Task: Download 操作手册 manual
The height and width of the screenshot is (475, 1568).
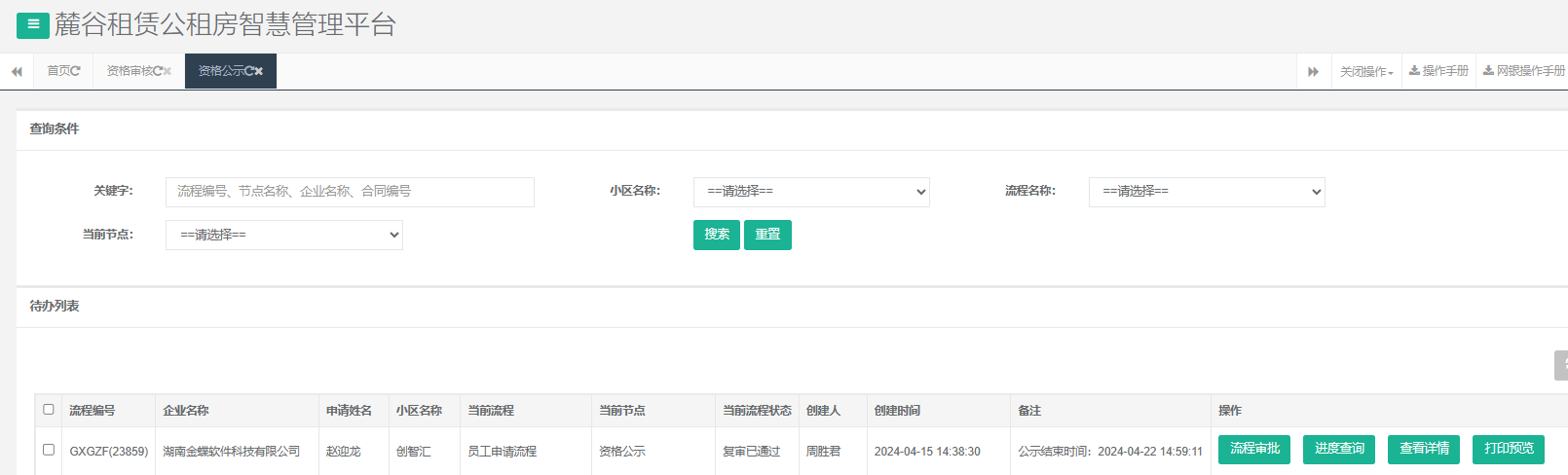Action: click(x=1438, y=71)
